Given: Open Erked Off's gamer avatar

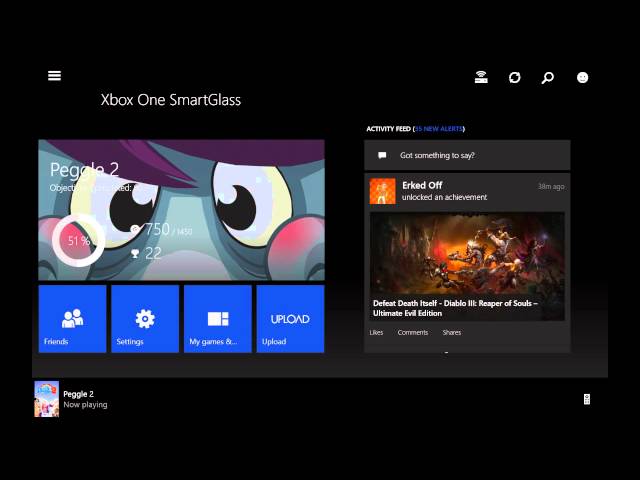Looking at the screenshot, I should point(382,191).
